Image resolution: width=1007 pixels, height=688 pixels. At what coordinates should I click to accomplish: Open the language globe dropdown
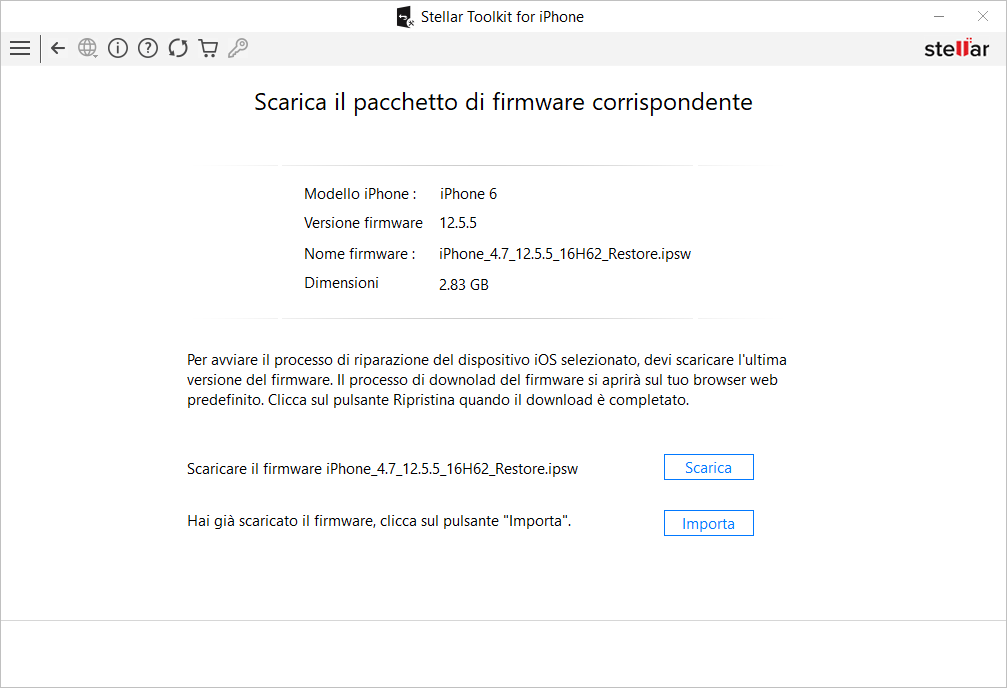(88, 48)
